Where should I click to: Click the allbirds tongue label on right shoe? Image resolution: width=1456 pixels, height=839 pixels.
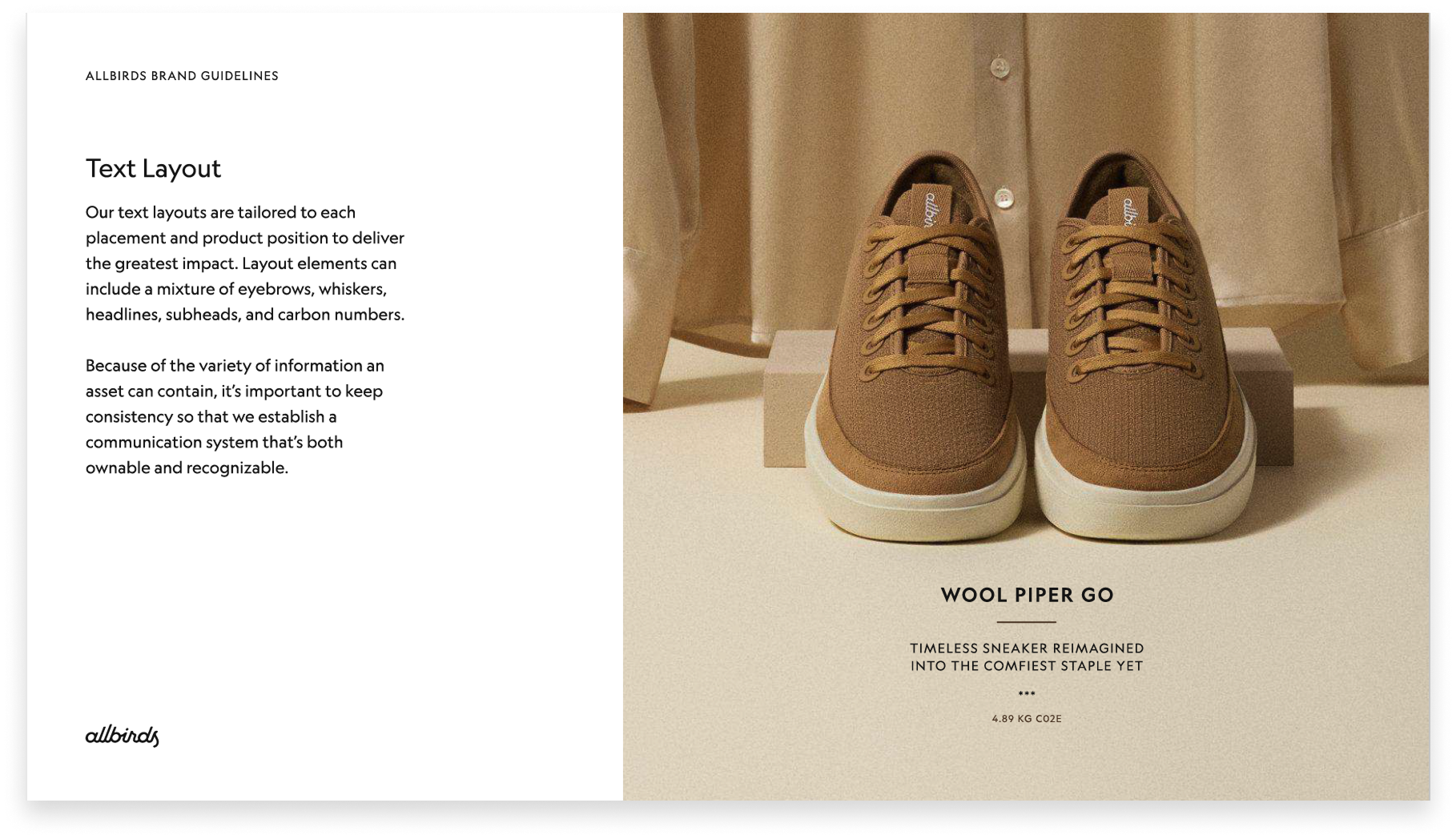pyautogui.click(x=1128, y=211)
